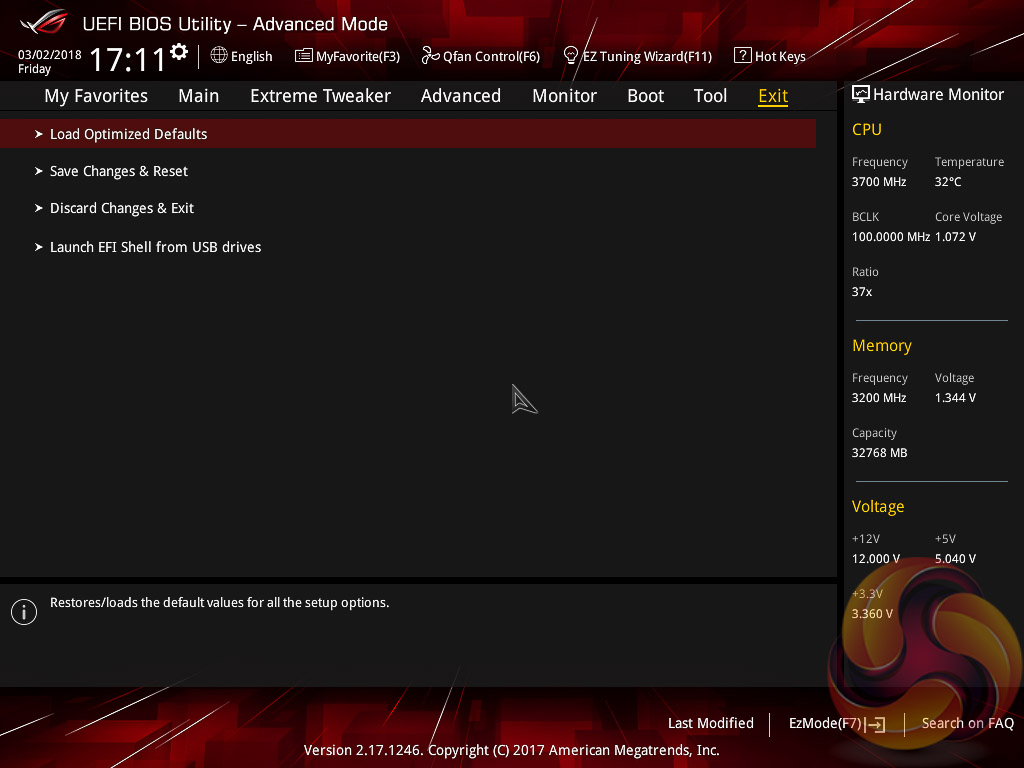Click the Hardware Monitor panel title
This screenshot has width=1024, height=768.
coord(938,94)
